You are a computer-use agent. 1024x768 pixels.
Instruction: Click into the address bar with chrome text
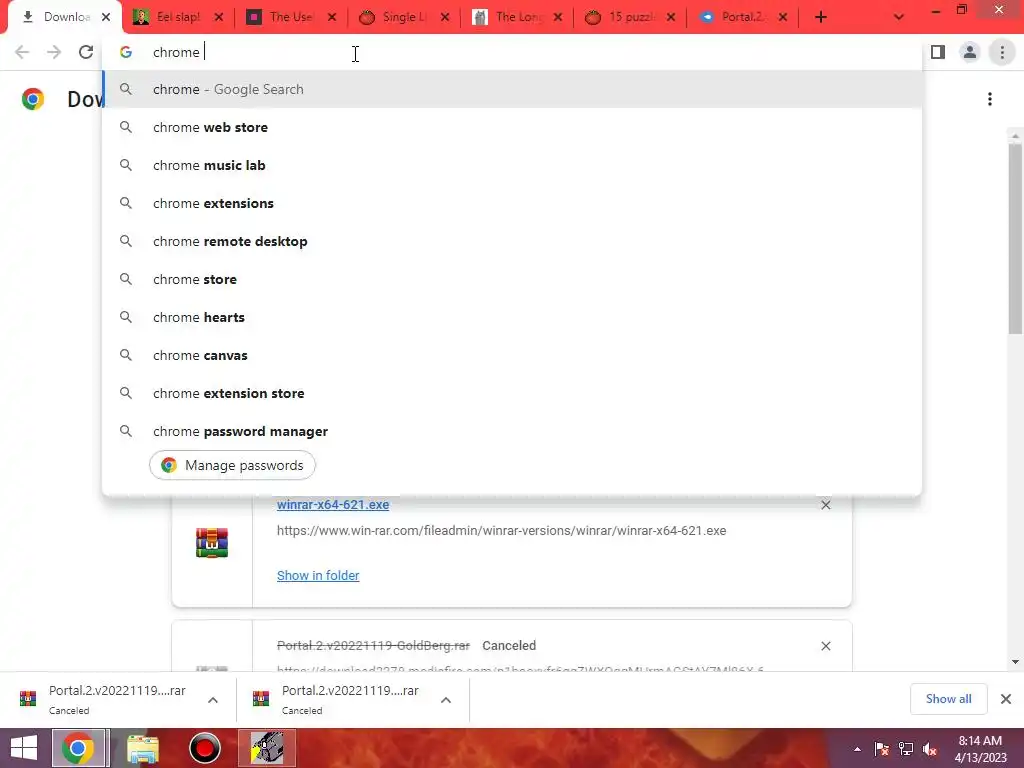coord(512,52)
